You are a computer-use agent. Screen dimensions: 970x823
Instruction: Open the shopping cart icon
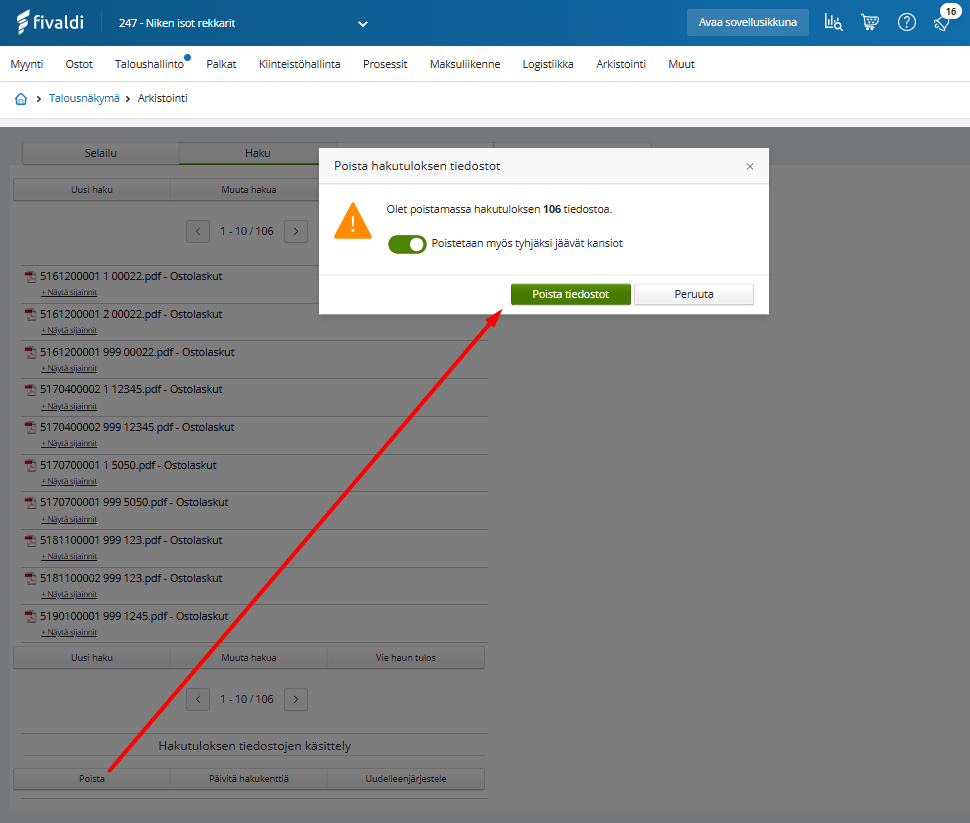[x=870, y=22]
